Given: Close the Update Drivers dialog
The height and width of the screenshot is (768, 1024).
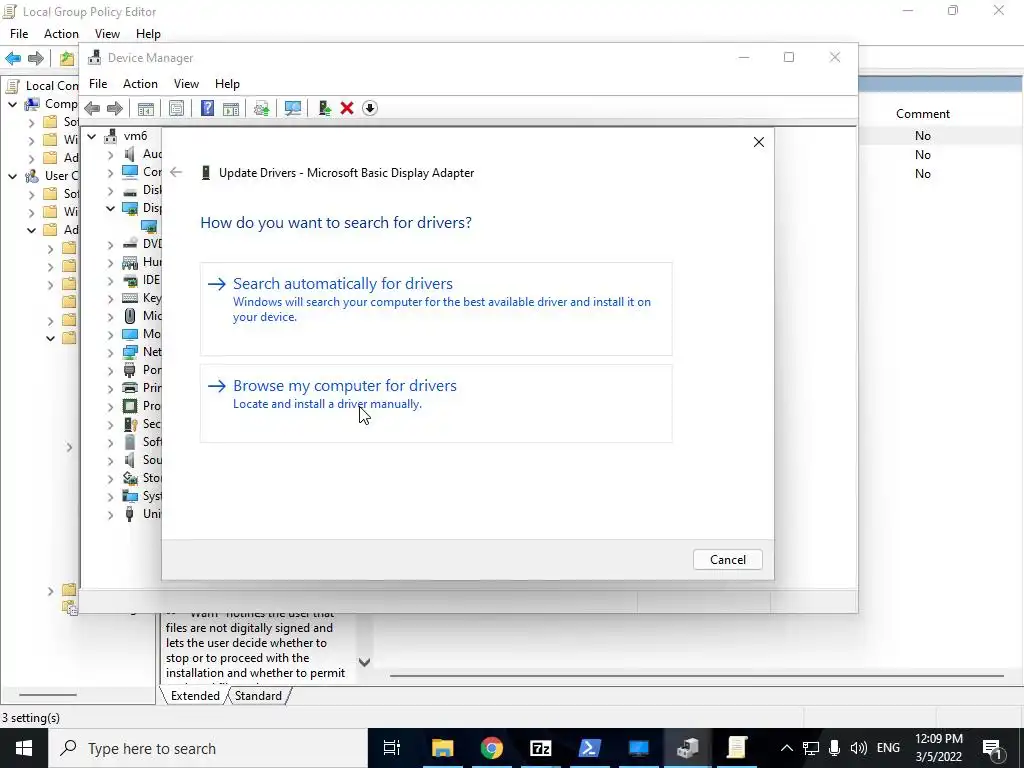Looking at the screenshot, I should point(758,142).
